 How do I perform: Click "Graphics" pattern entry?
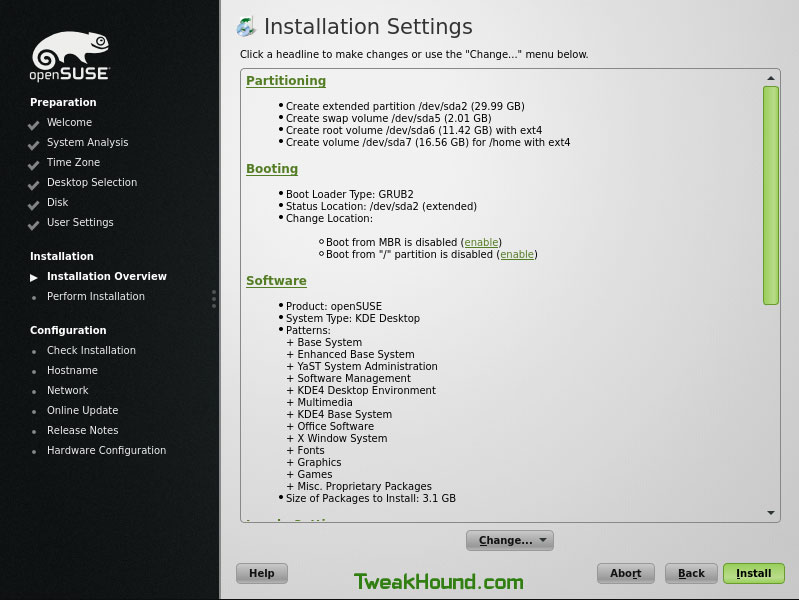[319, 462]
